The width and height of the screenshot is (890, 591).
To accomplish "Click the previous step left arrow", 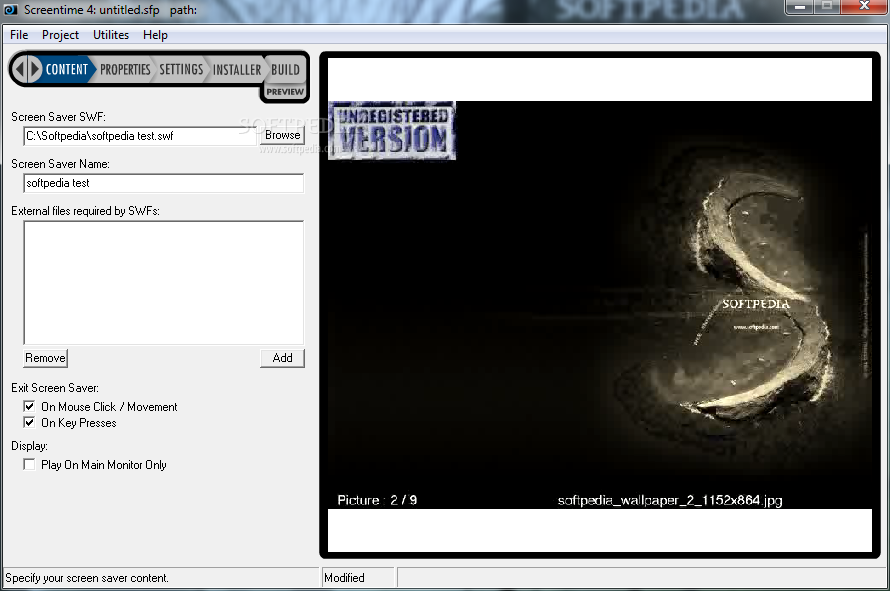I will click(x=20, y=69).
